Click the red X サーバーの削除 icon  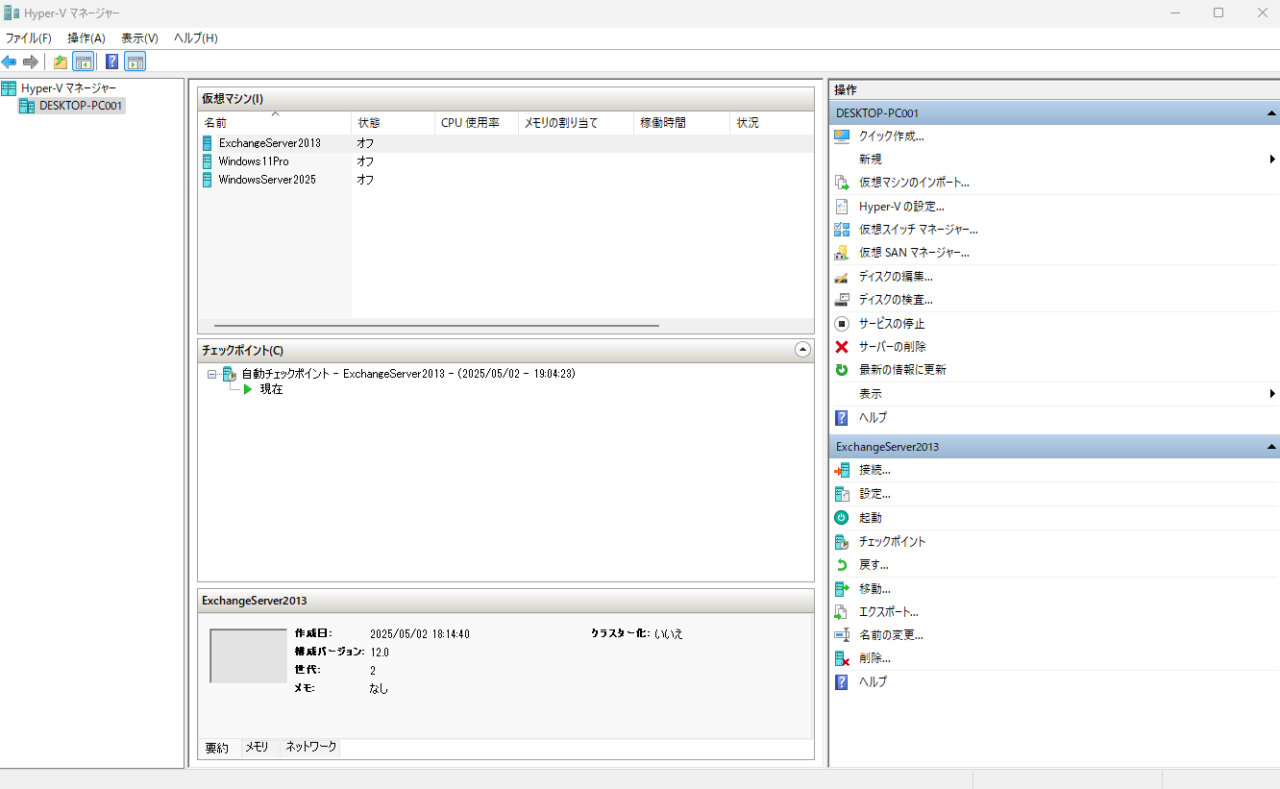[x=841, y=346]
